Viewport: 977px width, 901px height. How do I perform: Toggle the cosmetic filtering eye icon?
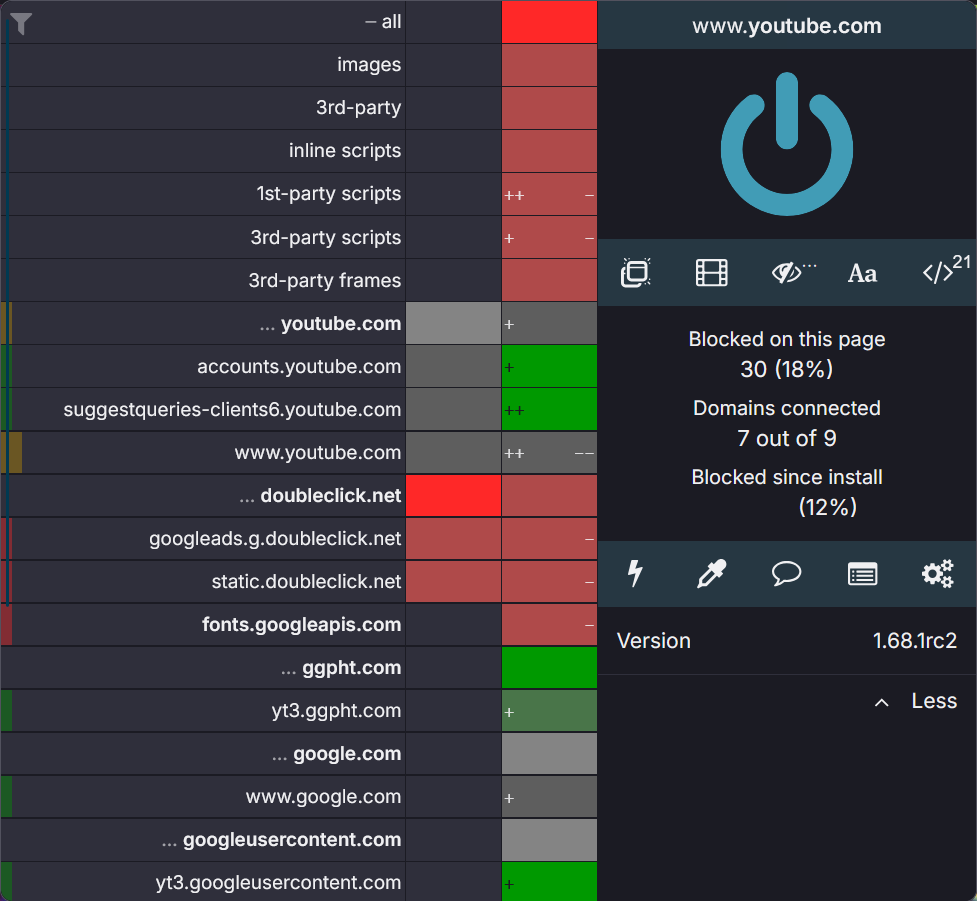tap(793, 272)
